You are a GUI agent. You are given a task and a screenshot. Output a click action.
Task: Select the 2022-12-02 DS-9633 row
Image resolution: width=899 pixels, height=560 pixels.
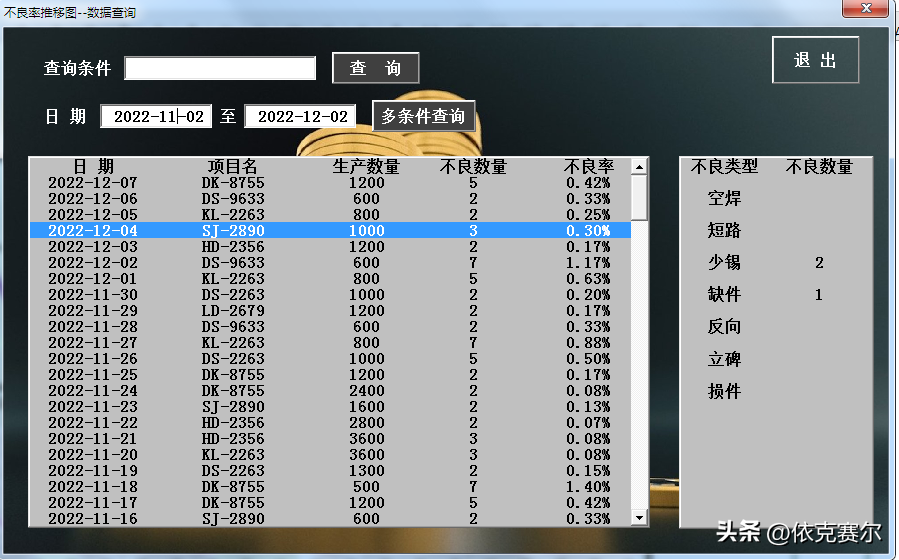330,263
